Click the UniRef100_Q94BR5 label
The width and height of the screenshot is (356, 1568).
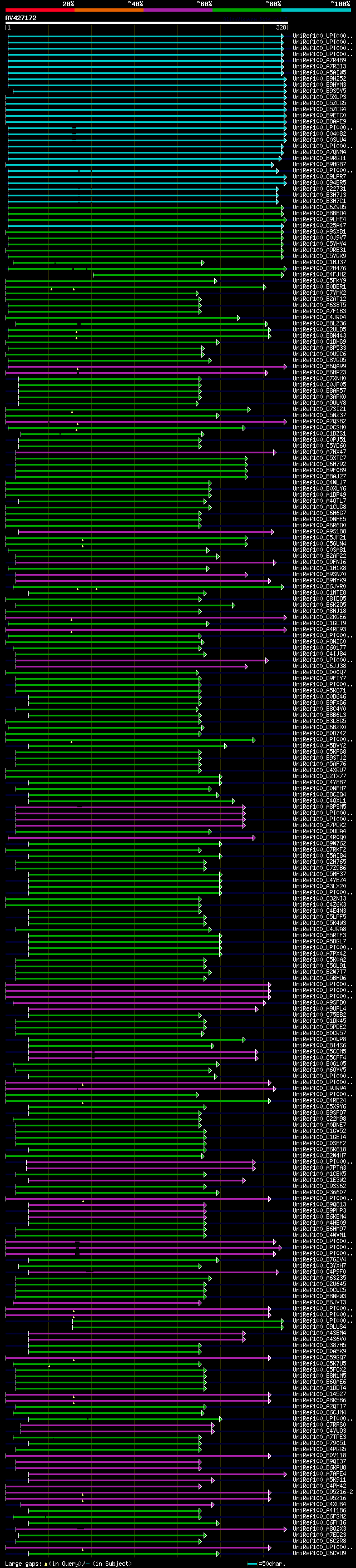(x=319, y=182)
